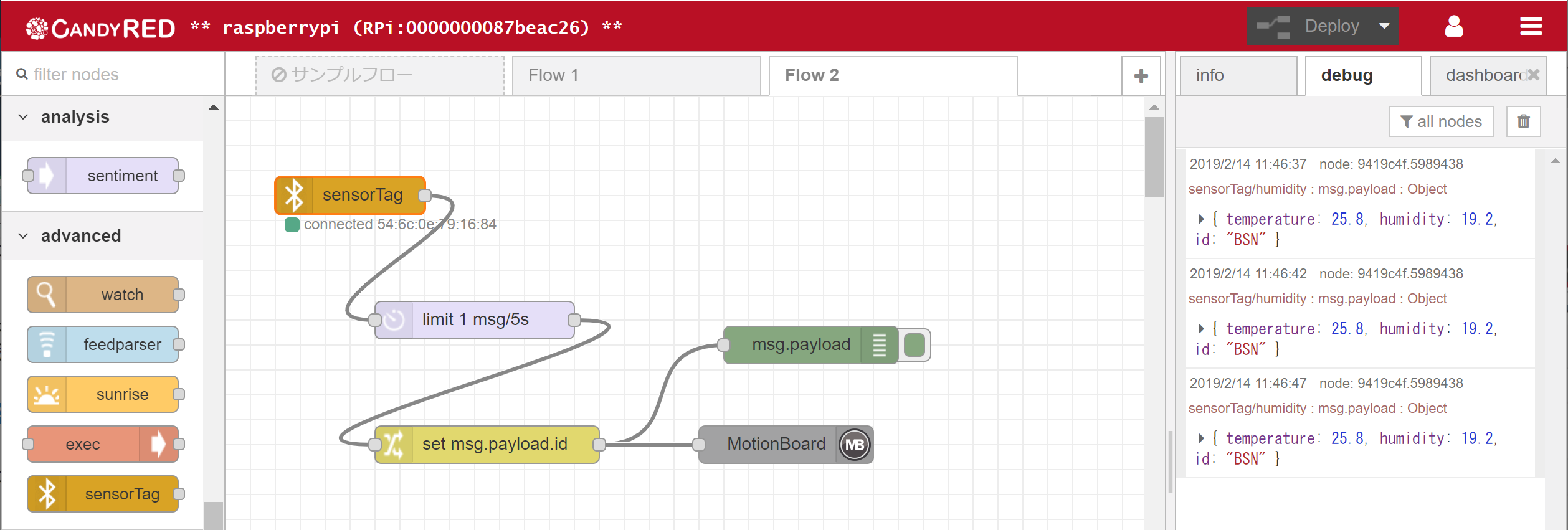
Task: Select the sunrise palette node
Action: tap(103, 394)
